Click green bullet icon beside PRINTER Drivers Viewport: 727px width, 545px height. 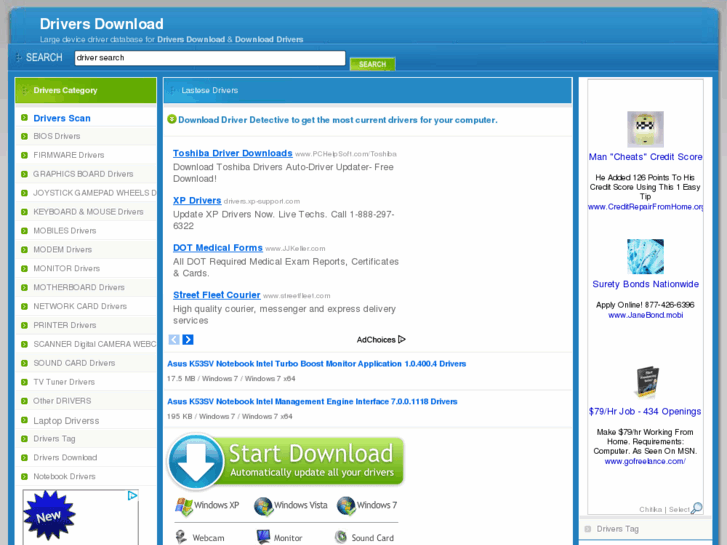click(x=25, y=326)
